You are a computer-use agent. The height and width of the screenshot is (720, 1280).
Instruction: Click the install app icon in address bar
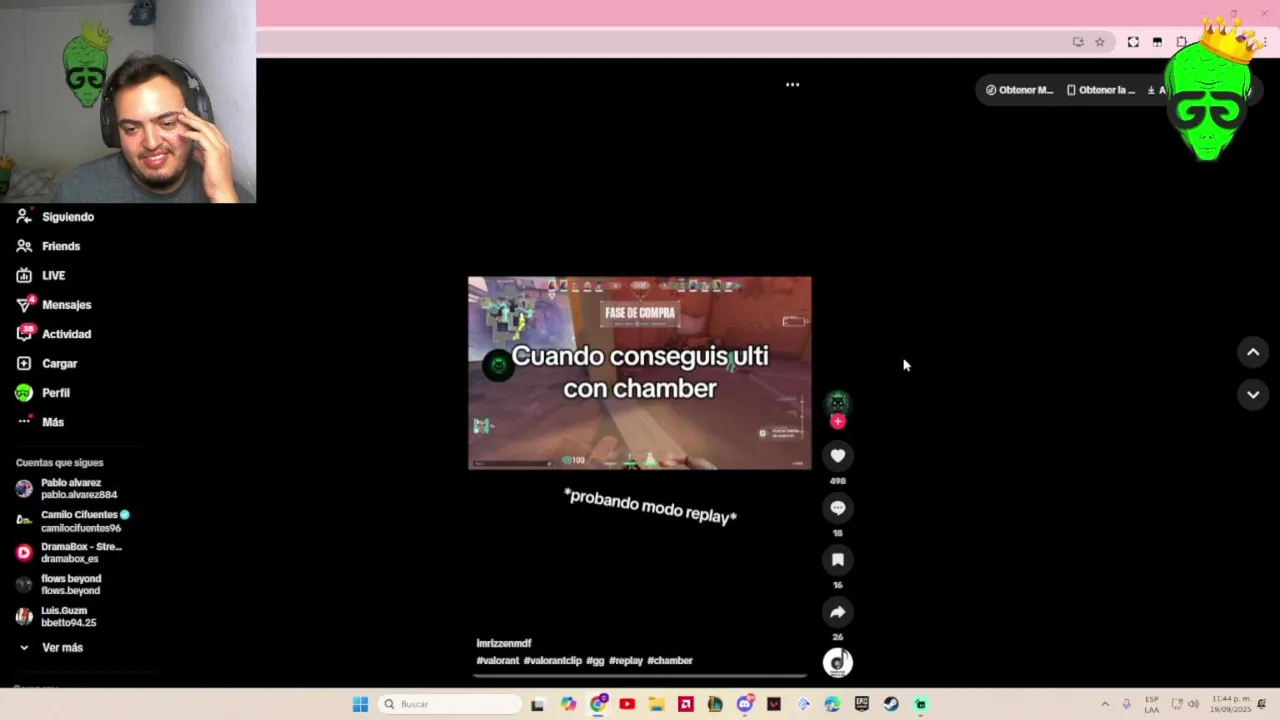(x=1078, y=42)
